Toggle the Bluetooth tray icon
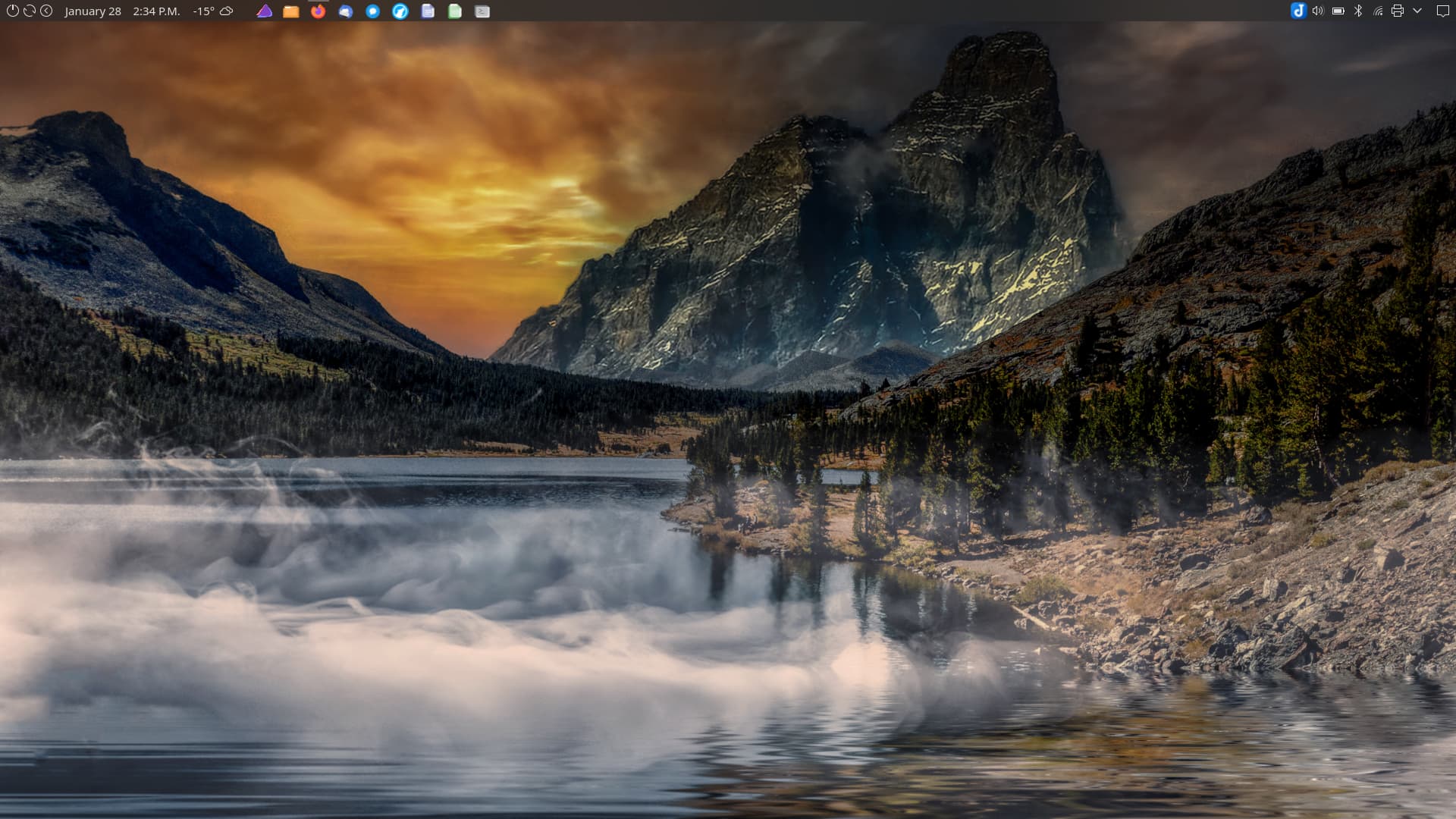The width and height of the screenshot is (1456, 819). point(1358,11)
